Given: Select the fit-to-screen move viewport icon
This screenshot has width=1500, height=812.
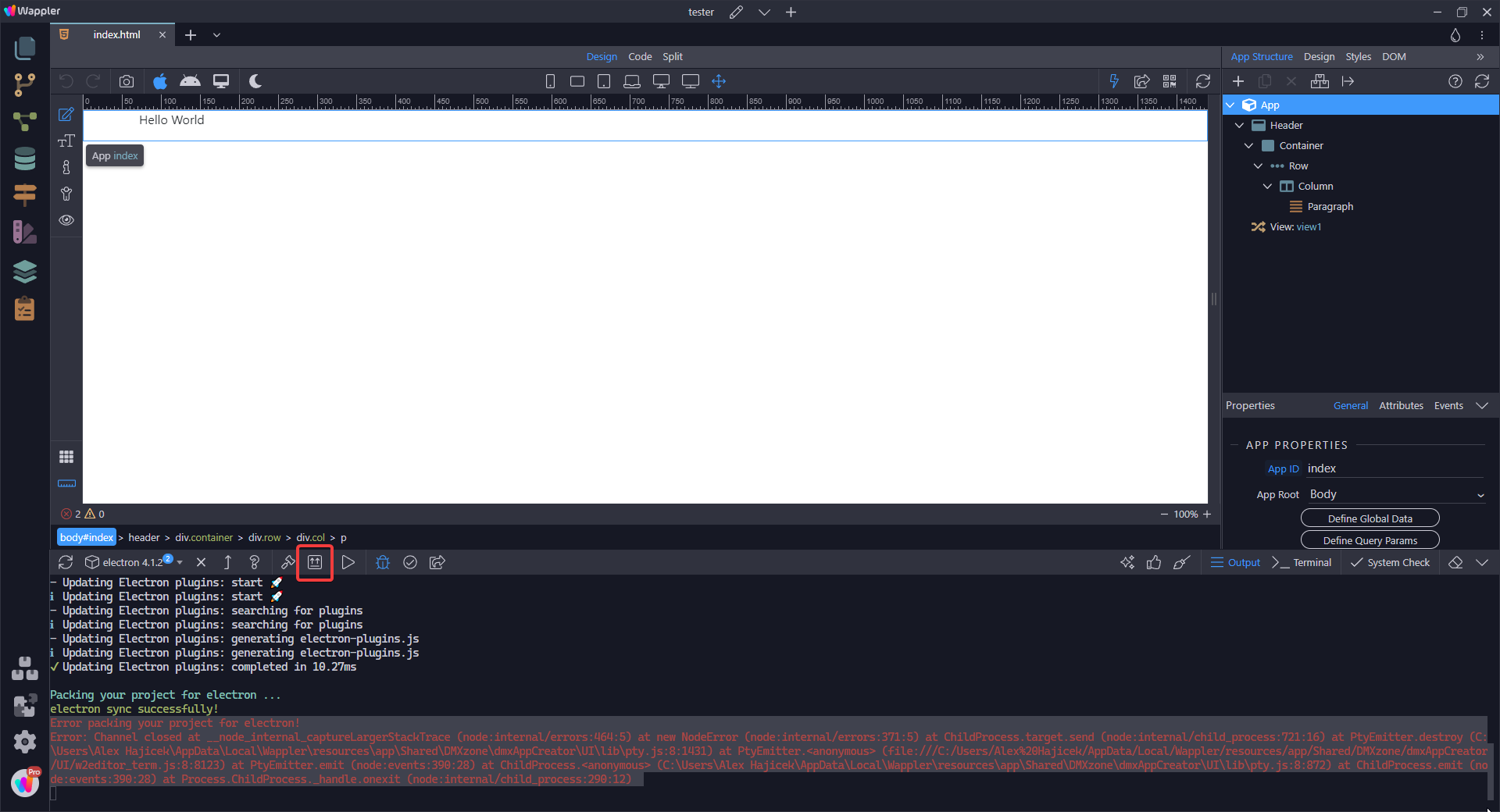Looking at the screenshot, I should (x=719, y=81).
